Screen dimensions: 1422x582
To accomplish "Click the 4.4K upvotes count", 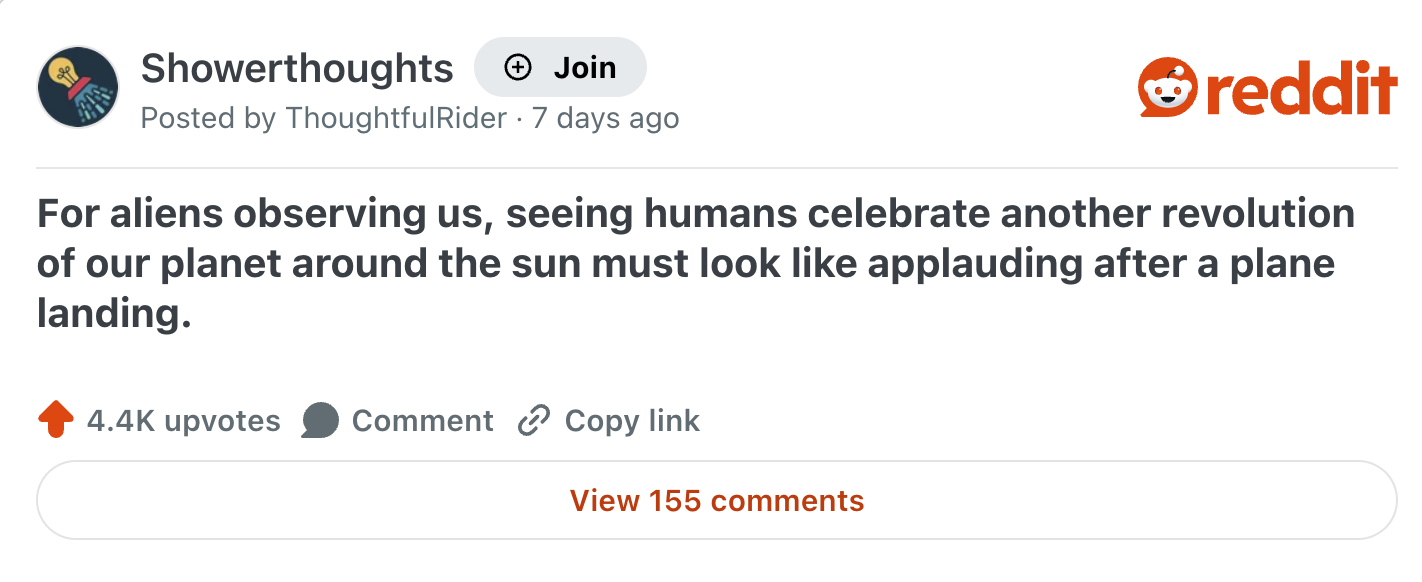I will coord(184,420).
